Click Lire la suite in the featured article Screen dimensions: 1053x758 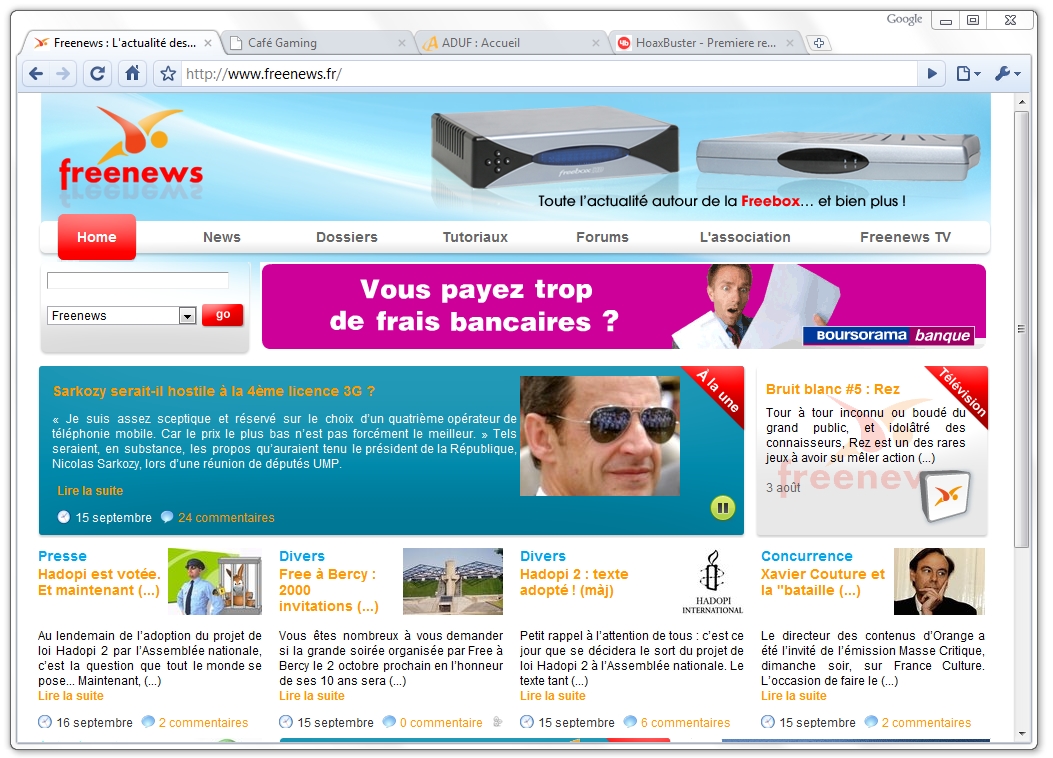(x=90, y=491)
